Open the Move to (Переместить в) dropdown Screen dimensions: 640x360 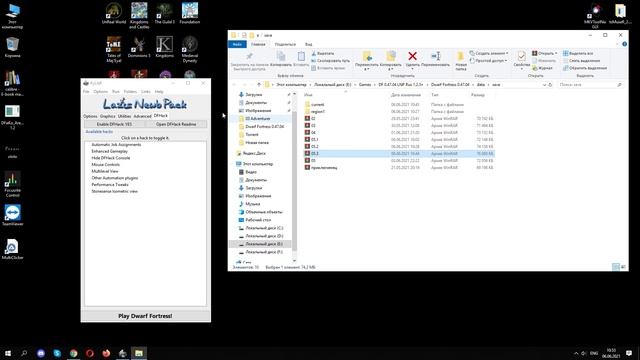pos(367,60)
